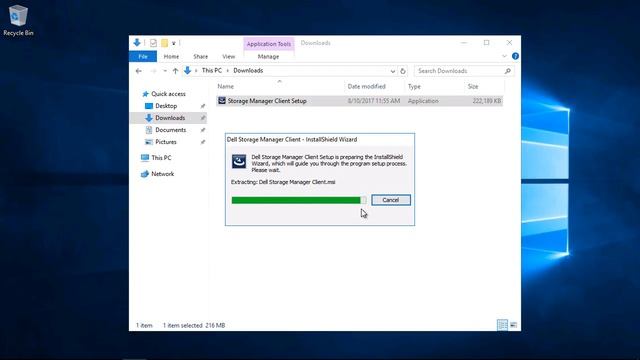
Task: Open the File ribbon tab
Action: 143,56
